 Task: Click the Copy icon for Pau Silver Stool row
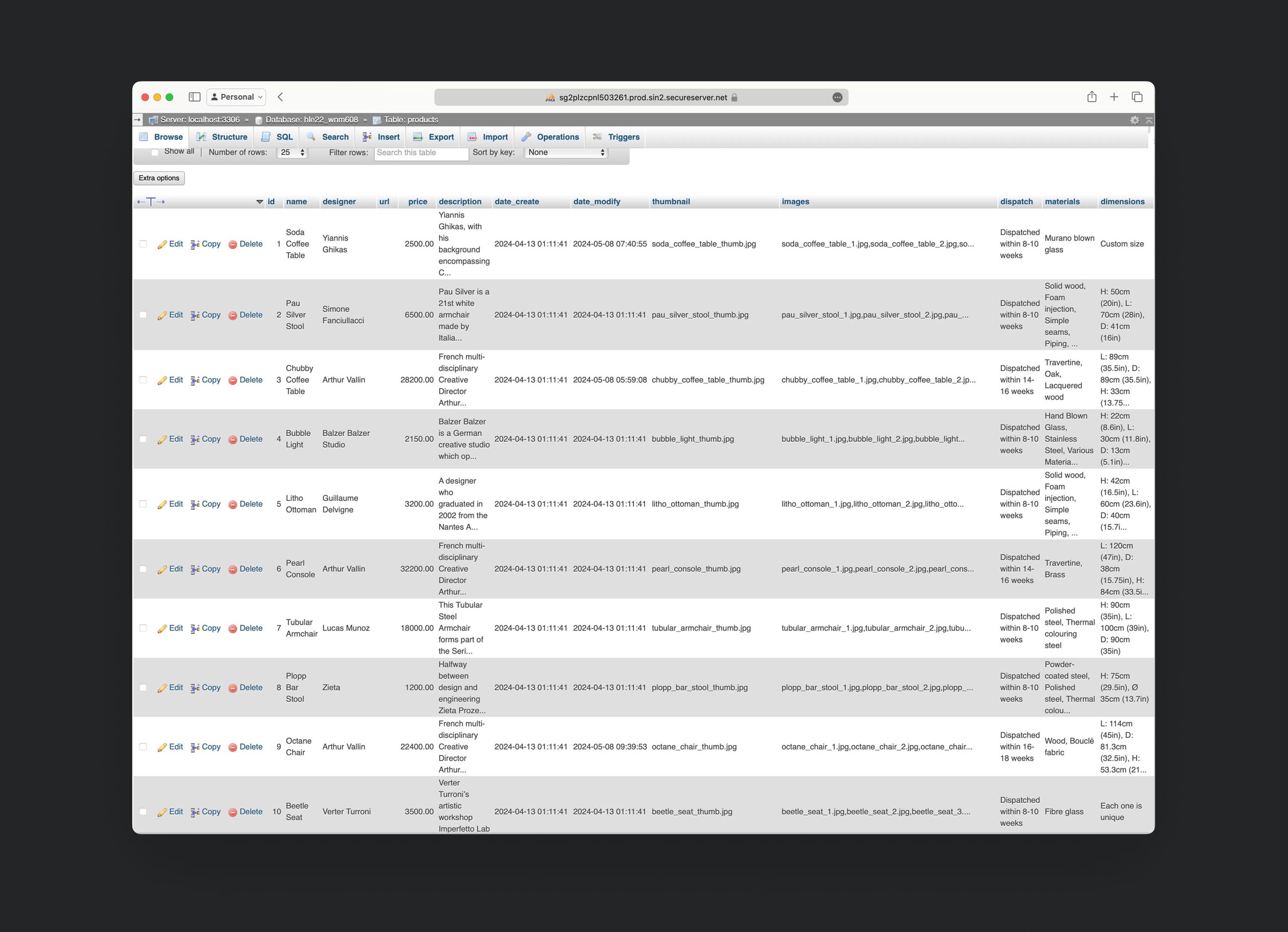click(x=195, y=315)
